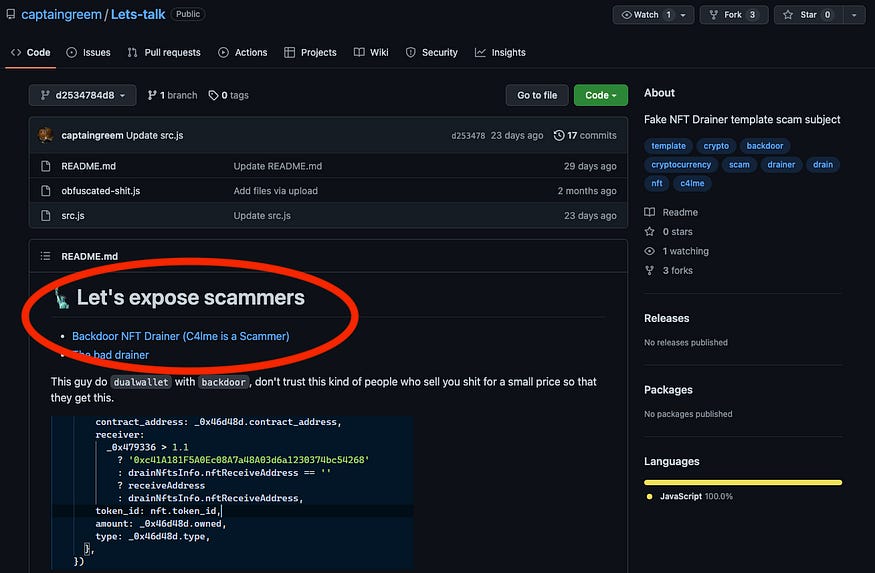Image resolution: width=875 pixels, height=573 pixels.
Task: Select the scam topic tag
Action: [x=739, y=165]
